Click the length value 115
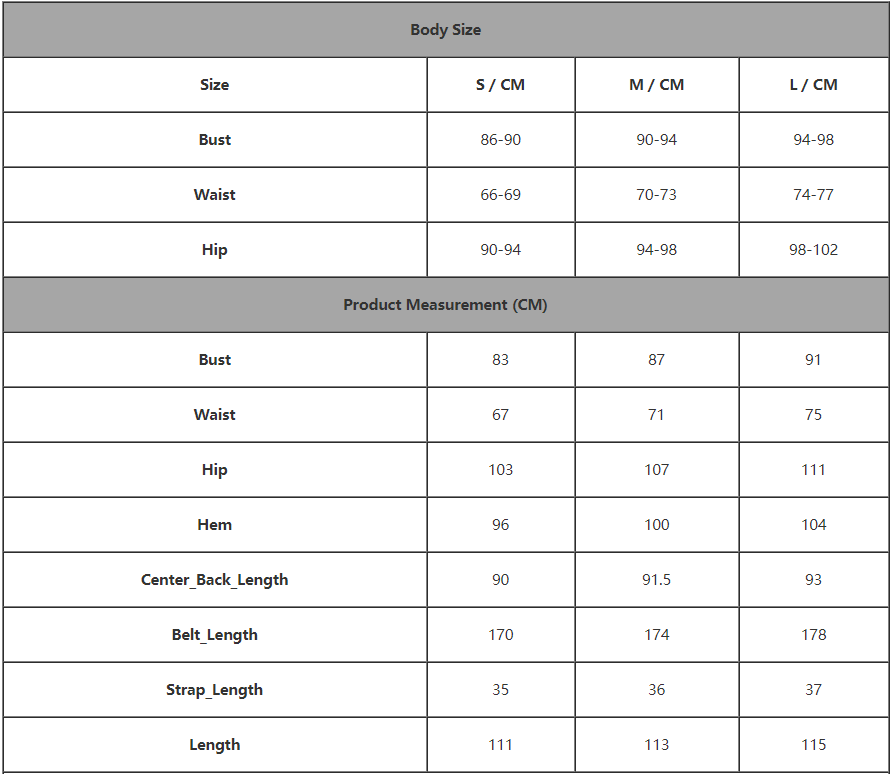 [x=813, y=745]
